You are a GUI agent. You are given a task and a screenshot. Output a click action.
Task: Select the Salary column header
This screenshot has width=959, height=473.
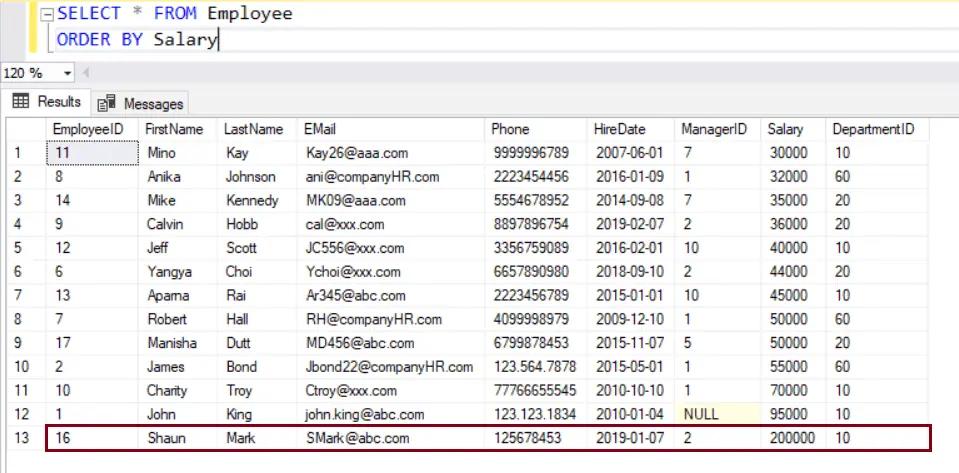[x=785, y=129]
